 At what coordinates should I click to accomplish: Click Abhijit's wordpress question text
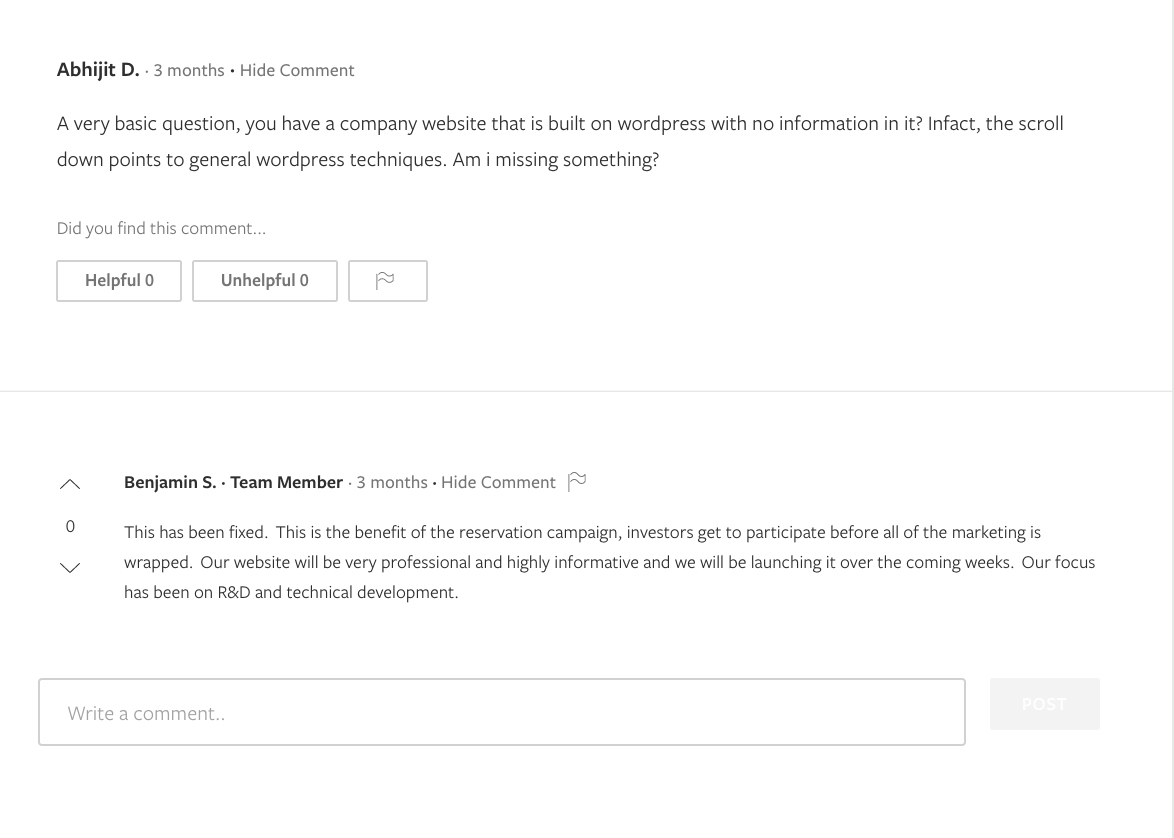point(560,141)
